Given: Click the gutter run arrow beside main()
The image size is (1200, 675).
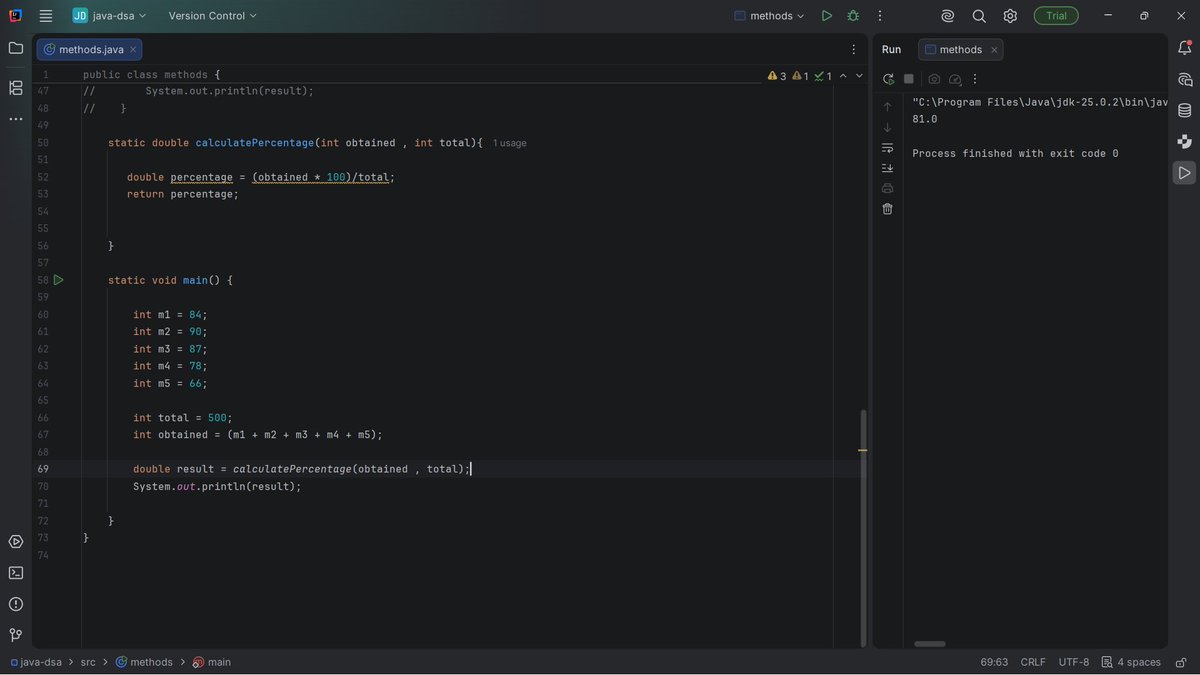Looking at the screenshot, I should pyautogui.click(x=58, y=280).
